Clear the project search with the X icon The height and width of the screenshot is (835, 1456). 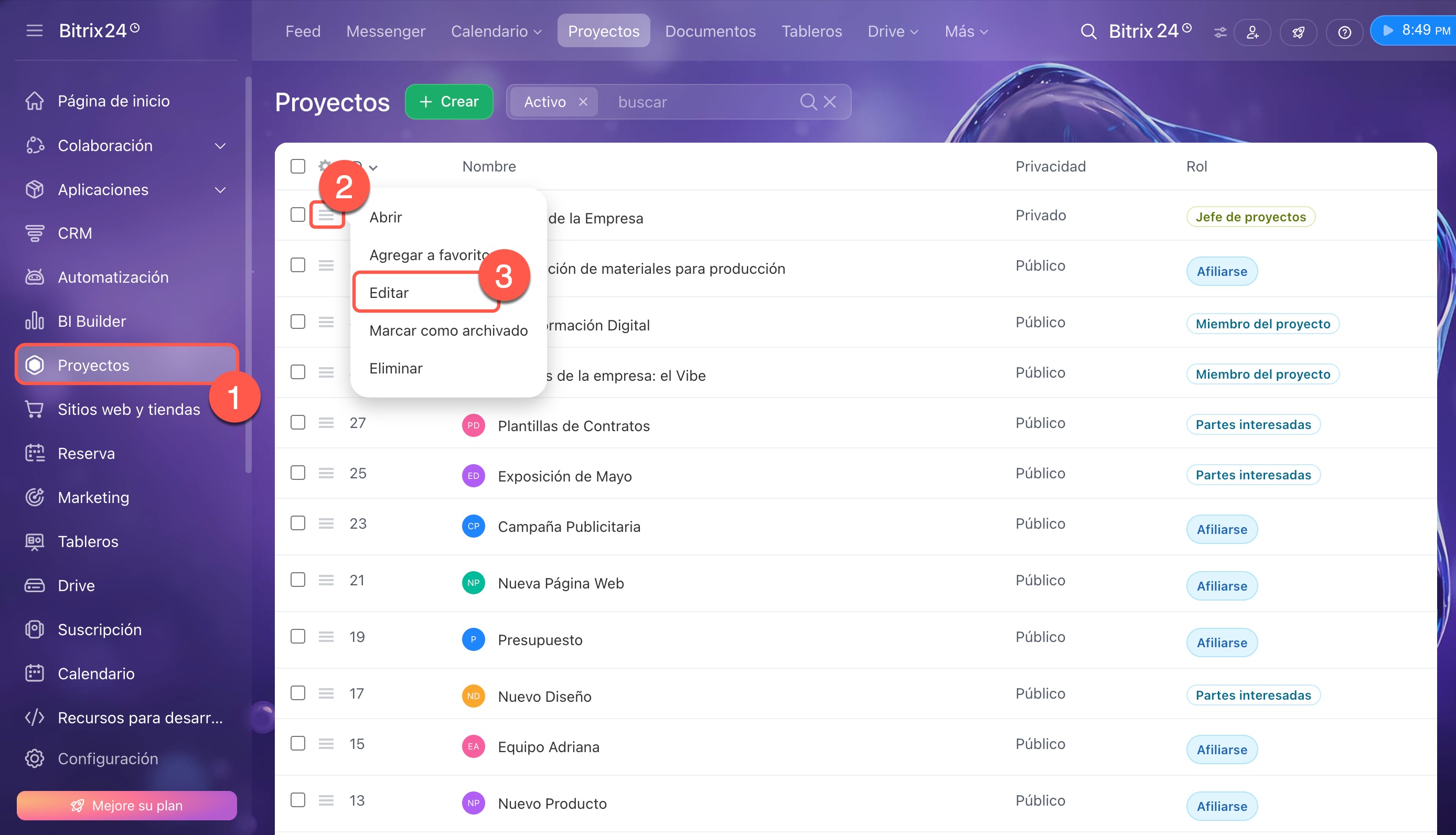tap(830, 102)
